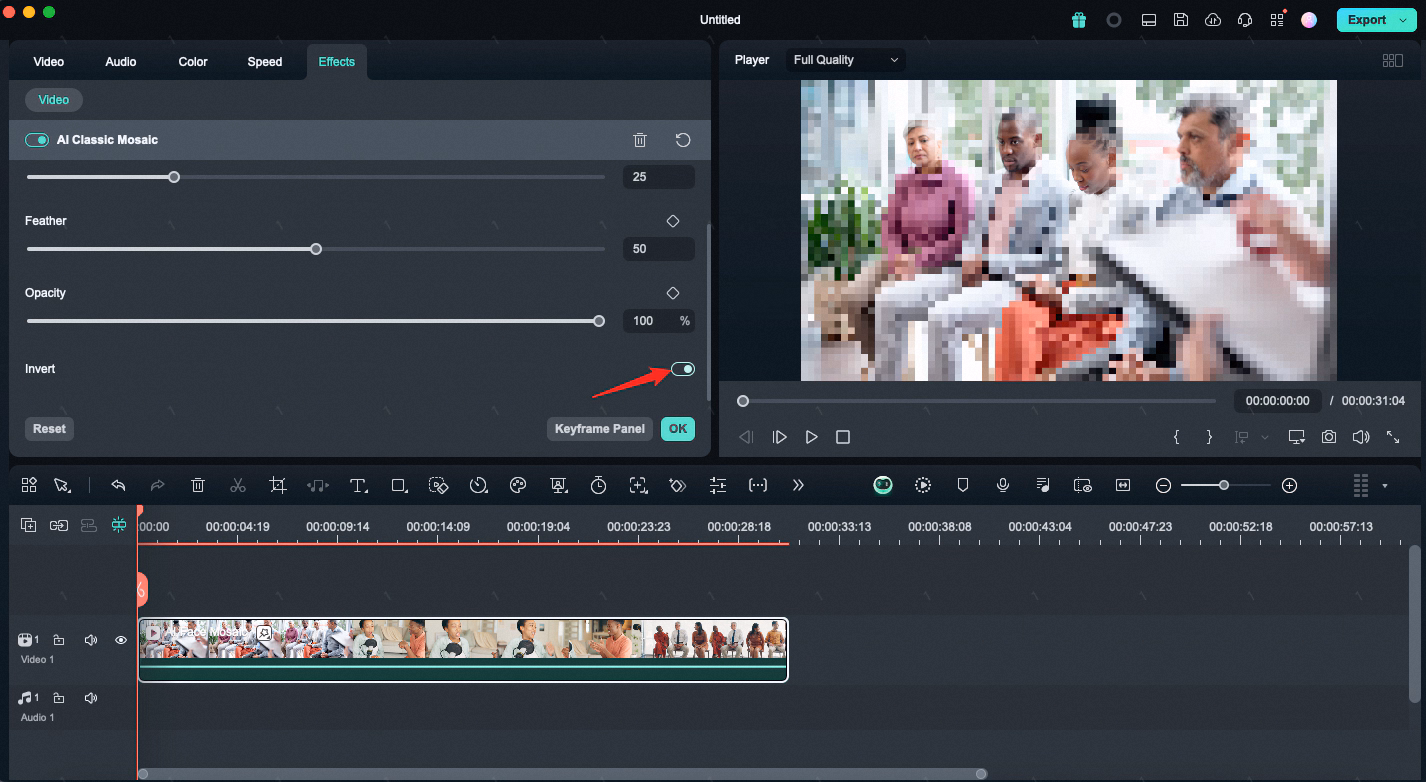Open the player volume speaker icon
Image resolution: width=1426 pixels, height=782 pixels.
(x=1361, y=437)
